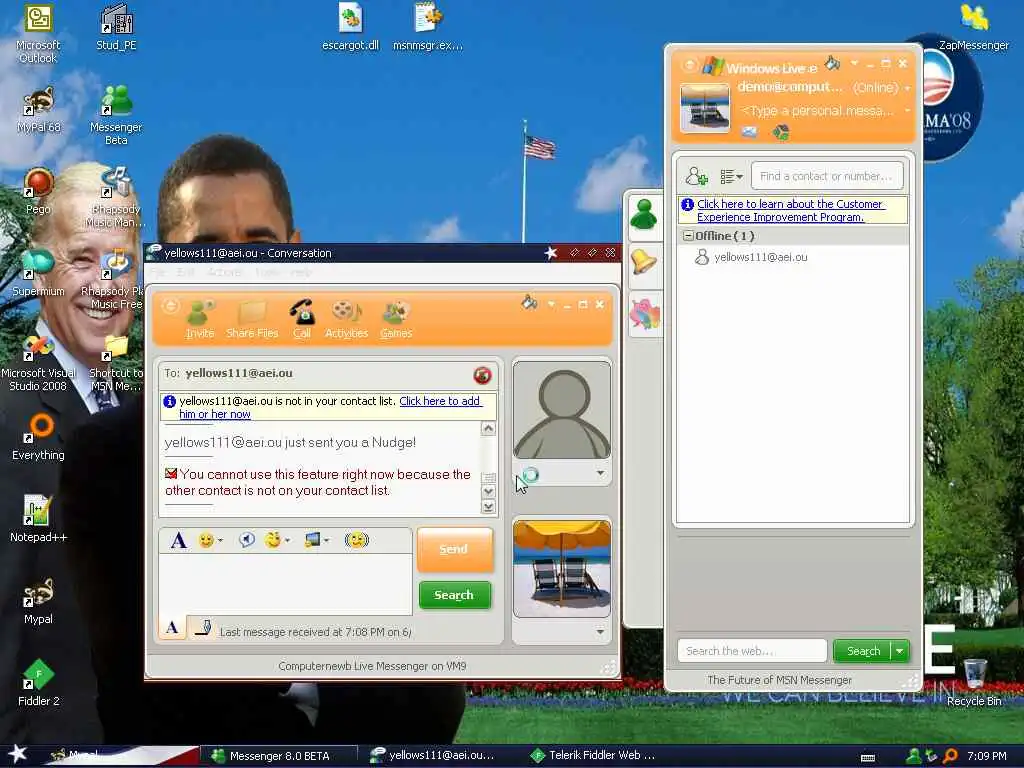Click the chat history bottom-most scroll arrow

pyautogui.click(x=488, y=507)
